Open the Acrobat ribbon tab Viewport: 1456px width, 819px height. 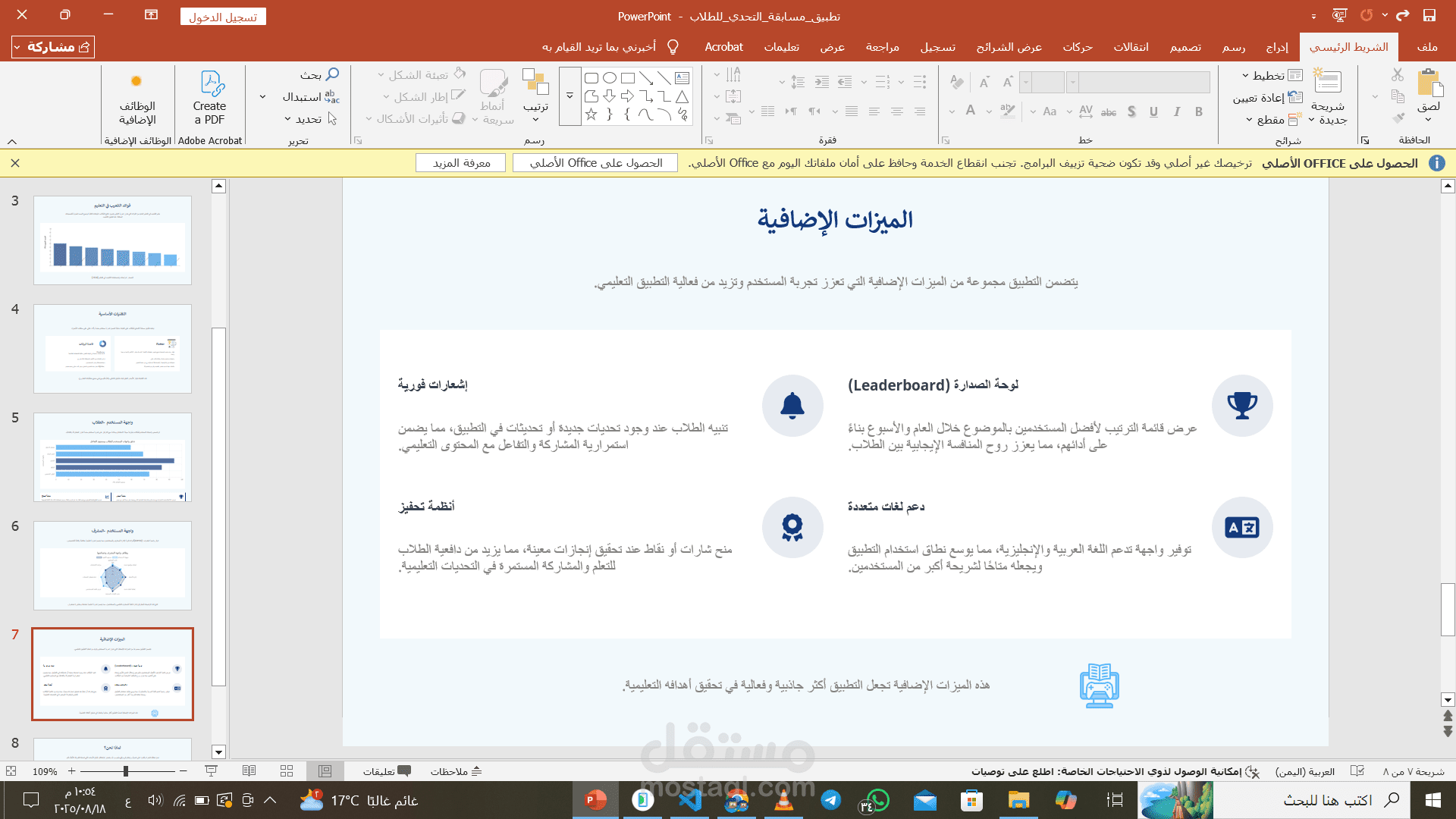(x=723, y=47)
